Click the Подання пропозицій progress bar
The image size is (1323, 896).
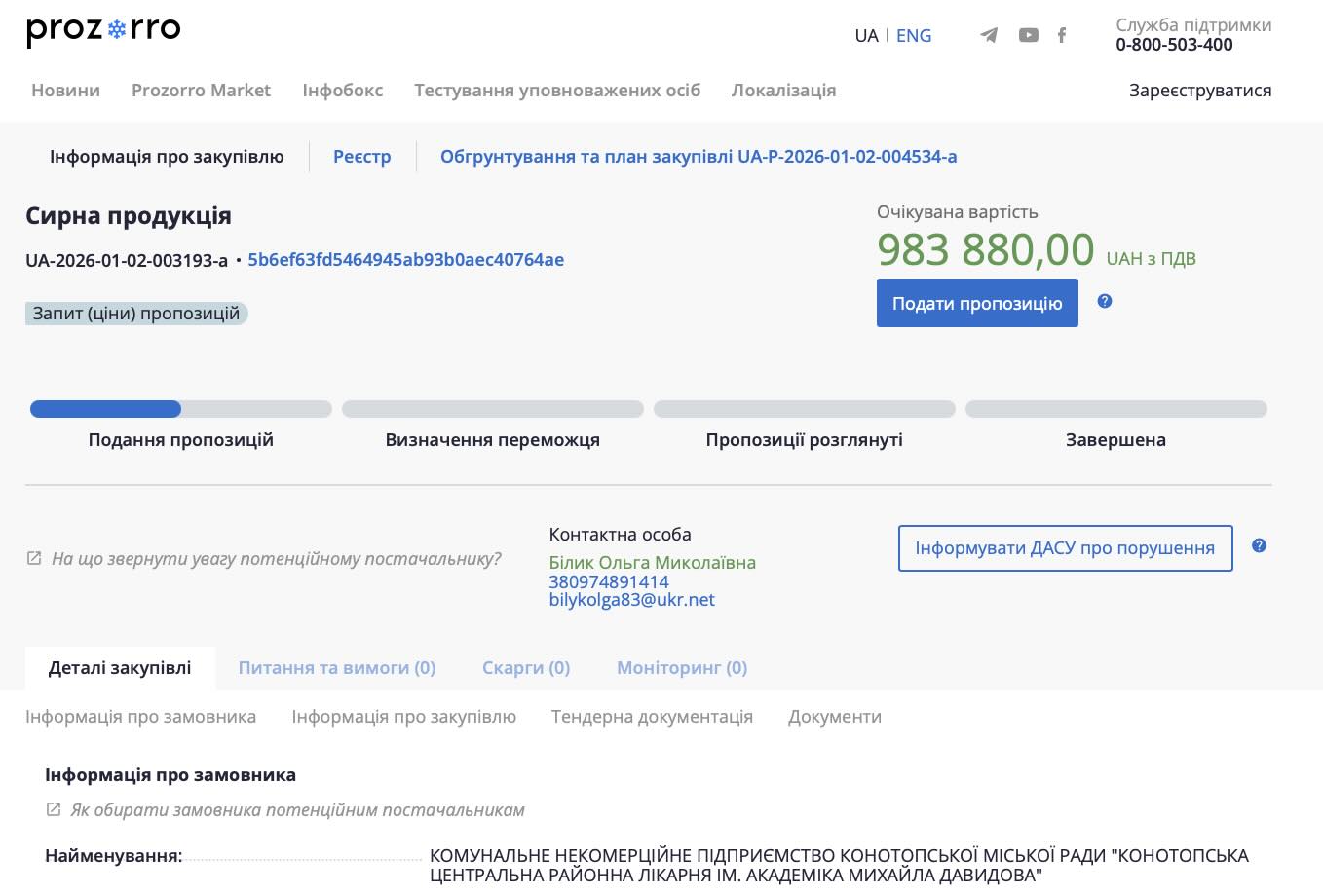[x=180, y=409]
